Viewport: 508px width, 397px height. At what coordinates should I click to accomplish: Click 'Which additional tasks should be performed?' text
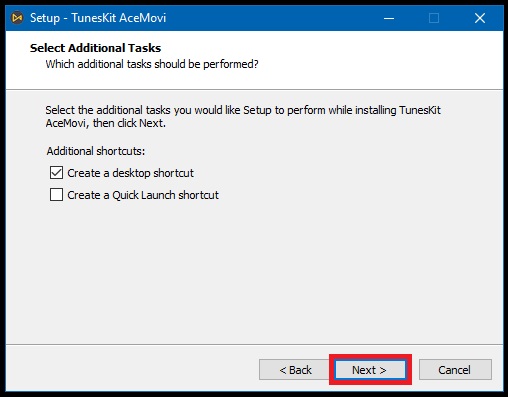pyautogui.click(x=152, y=64)
